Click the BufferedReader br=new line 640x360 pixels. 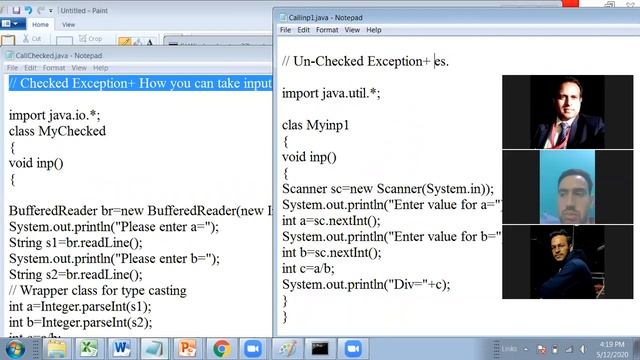coord(140,211)
